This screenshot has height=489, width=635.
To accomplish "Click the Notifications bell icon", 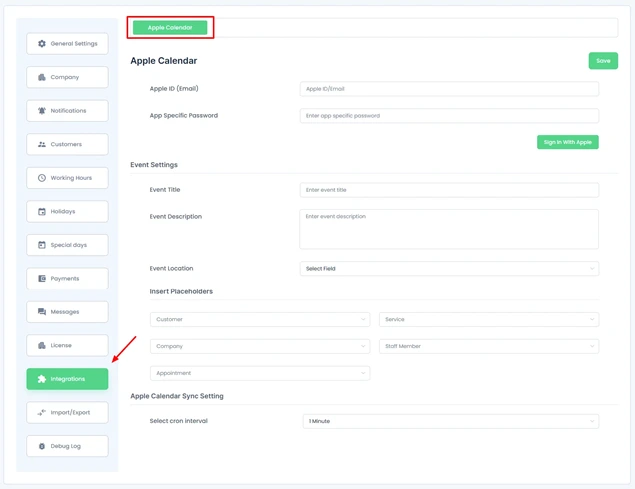I will click(42, 111).
